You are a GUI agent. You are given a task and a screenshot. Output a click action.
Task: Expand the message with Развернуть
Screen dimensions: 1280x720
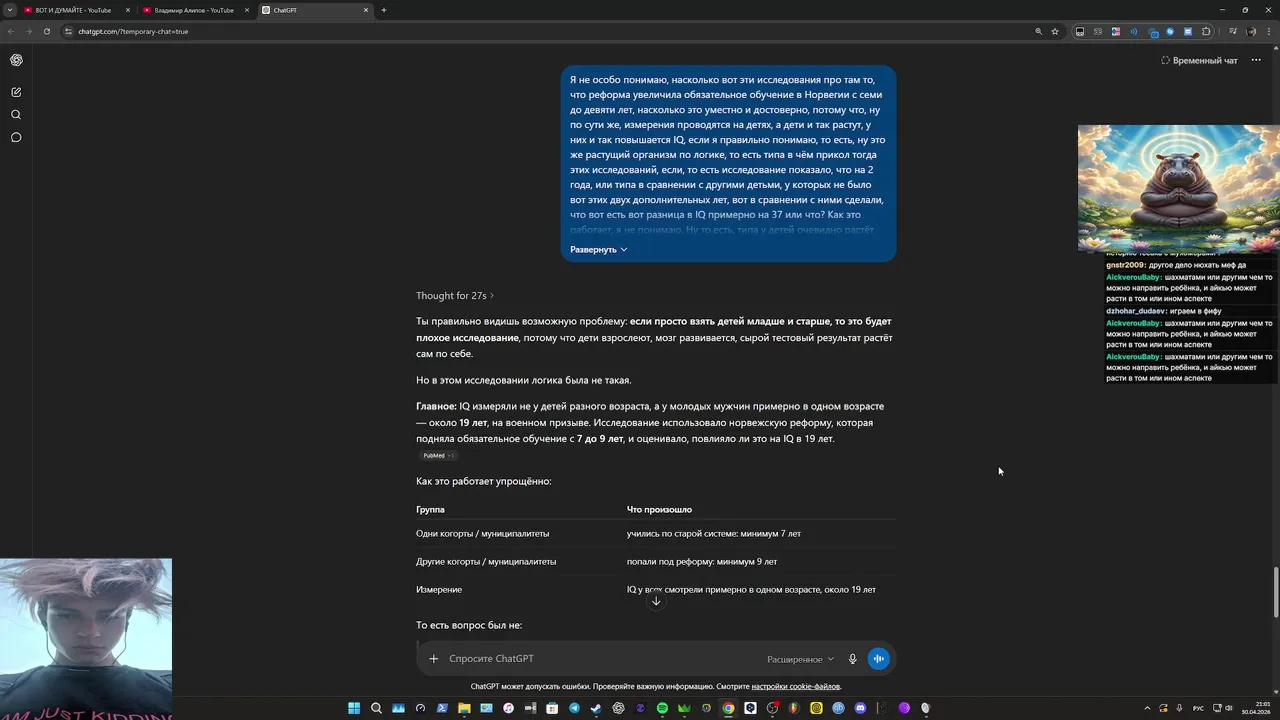point(598,249)
